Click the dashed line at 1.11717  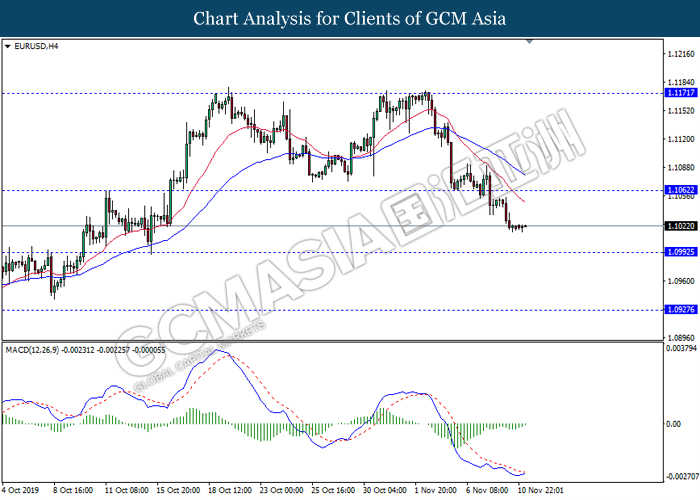point(332,94)
